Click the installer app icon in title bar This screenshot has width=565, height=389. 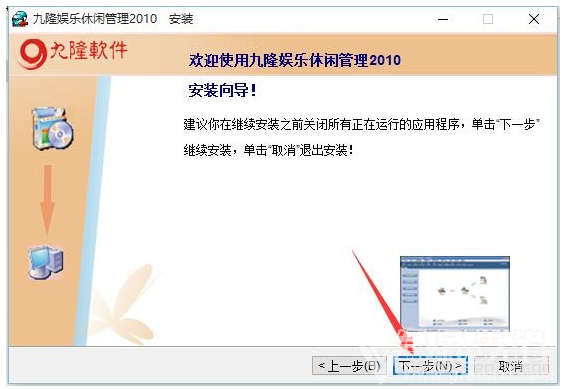[x=20, y=19]
